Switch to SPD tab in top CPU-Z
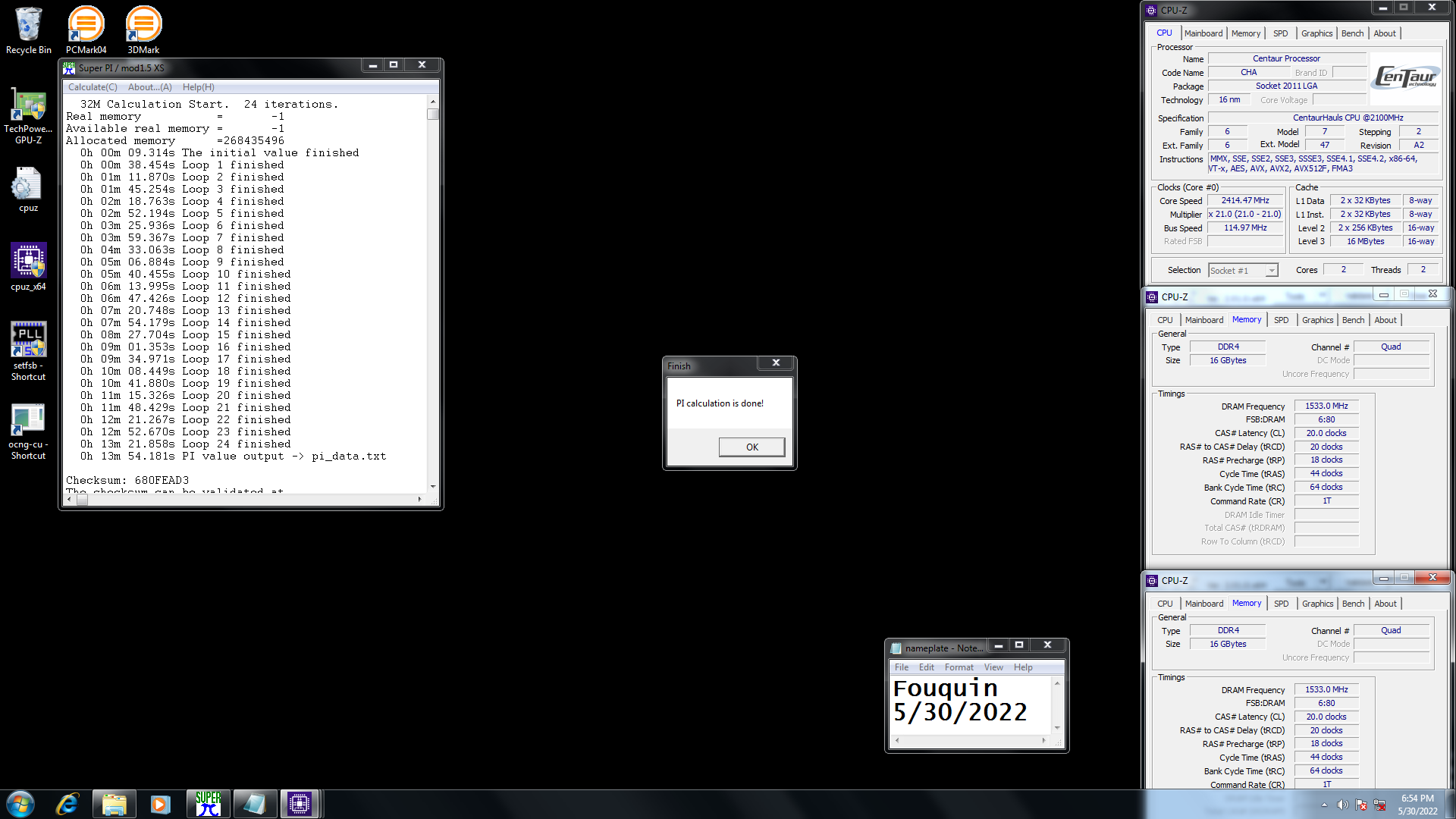 (1281, 33)
